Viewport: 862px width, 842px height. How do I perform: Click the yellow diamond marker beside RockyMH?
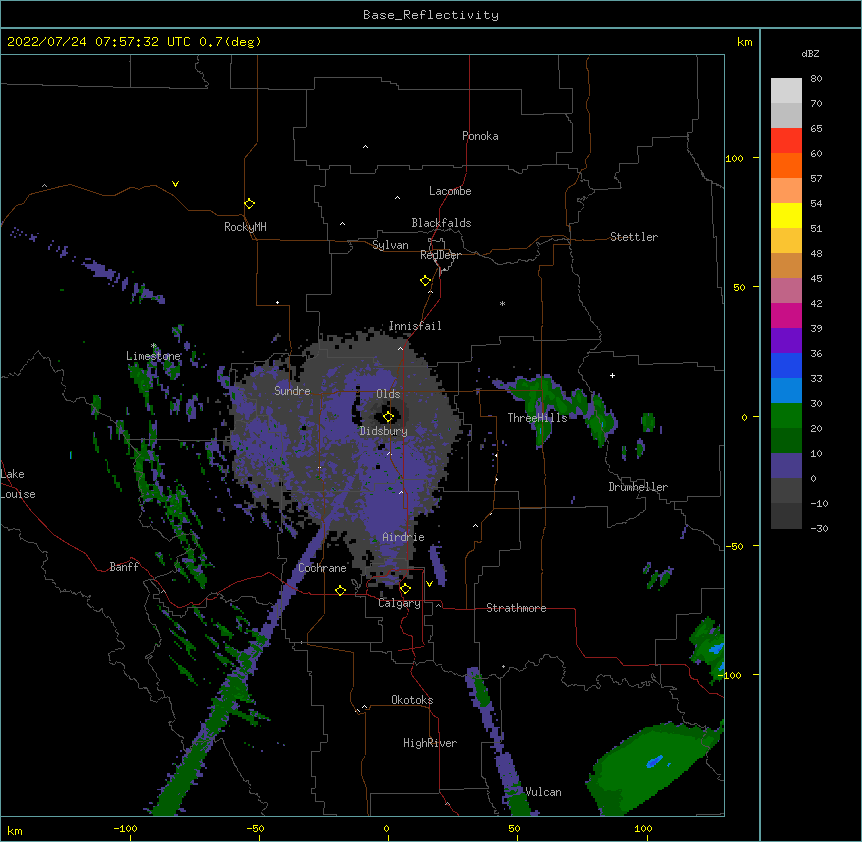pyautogui.click(x=249, y=204)
